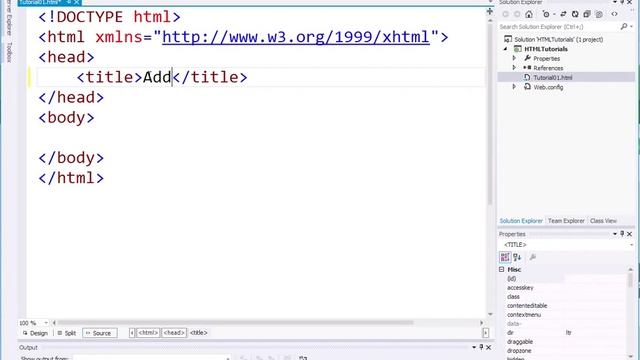Screen dimensions: 640x360
Task: Click the <title> breadcrumb tag
Action: [199, 333]
